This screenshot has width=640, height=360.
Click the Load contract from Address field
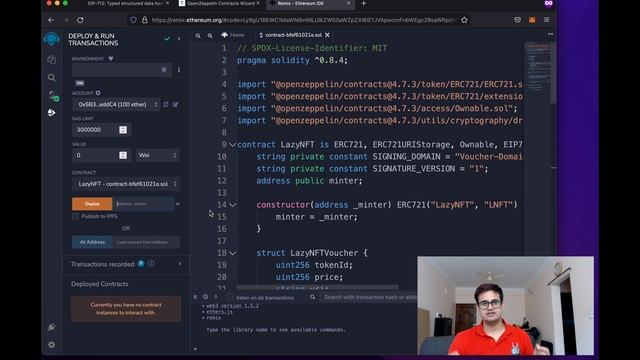point(146,242)
